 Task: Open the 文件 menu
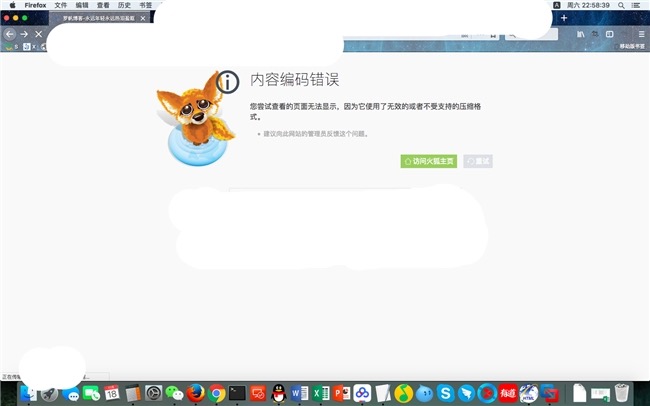[61, 5]
